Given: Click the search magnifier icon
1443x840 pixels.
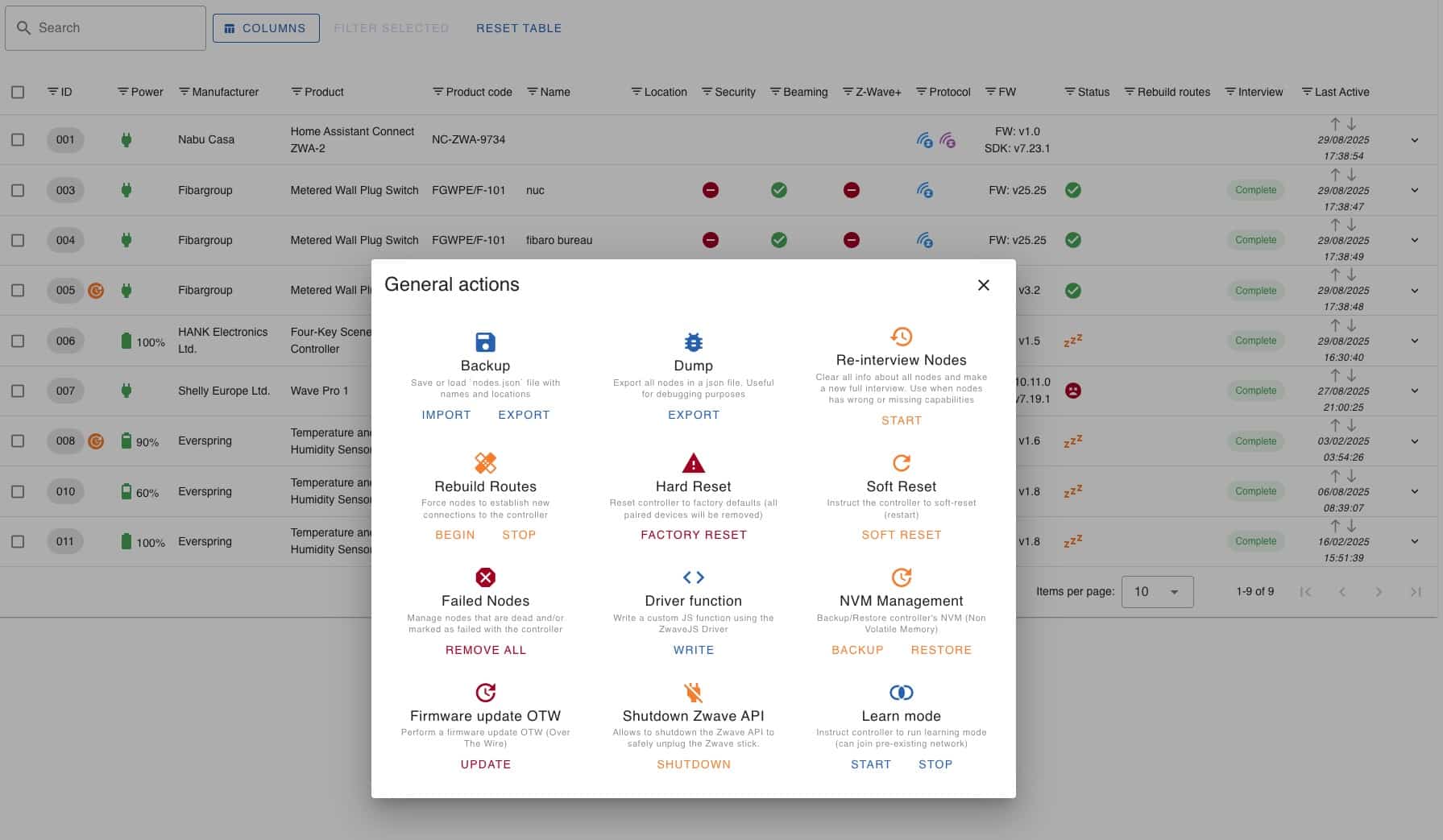Looking at the screenshot, I should pyautogui.click(x=23, y=27).
